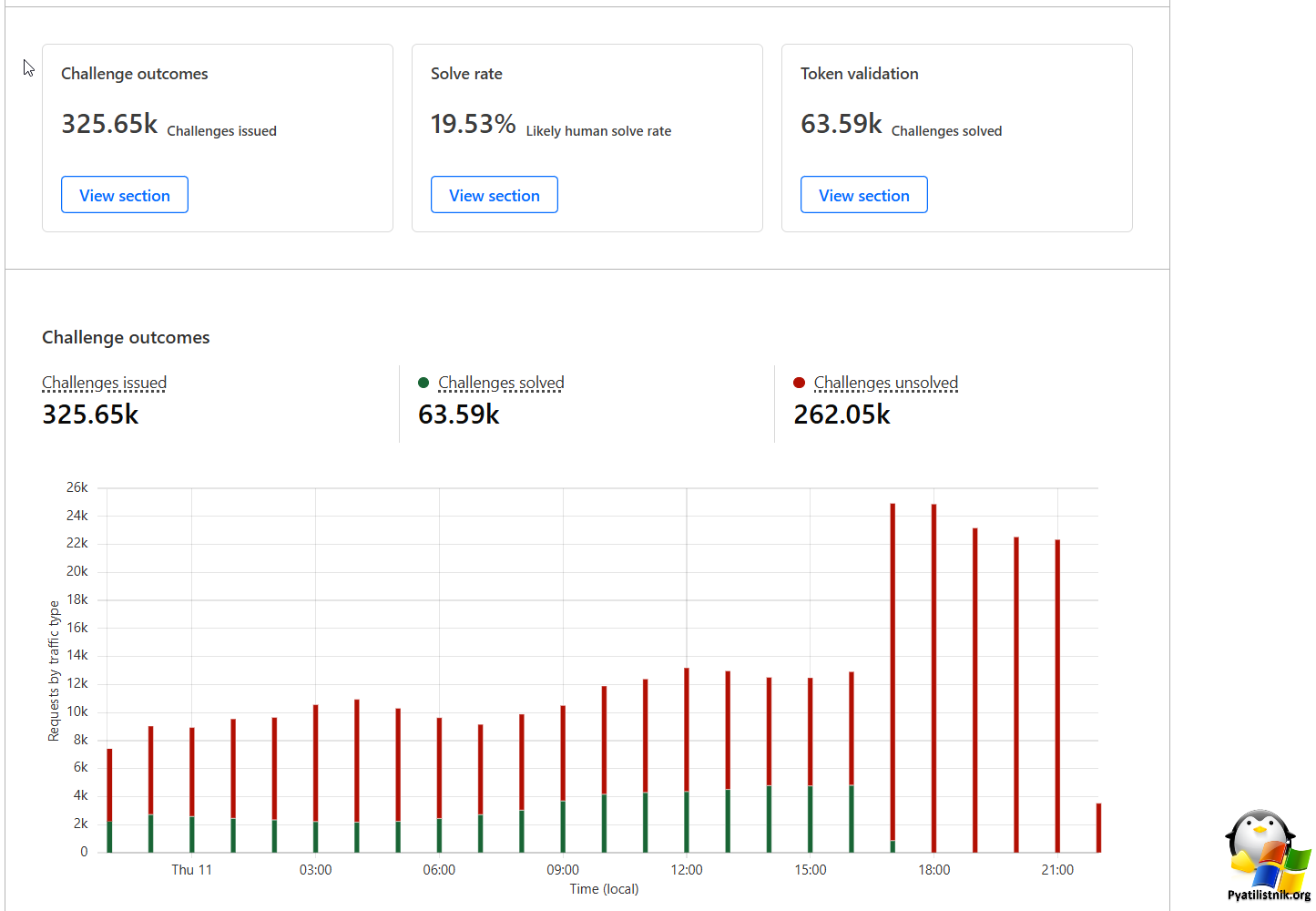1316x911 pixels.
Task: Click the bar at the 21:00 mark
Action: pos(1057,696)
